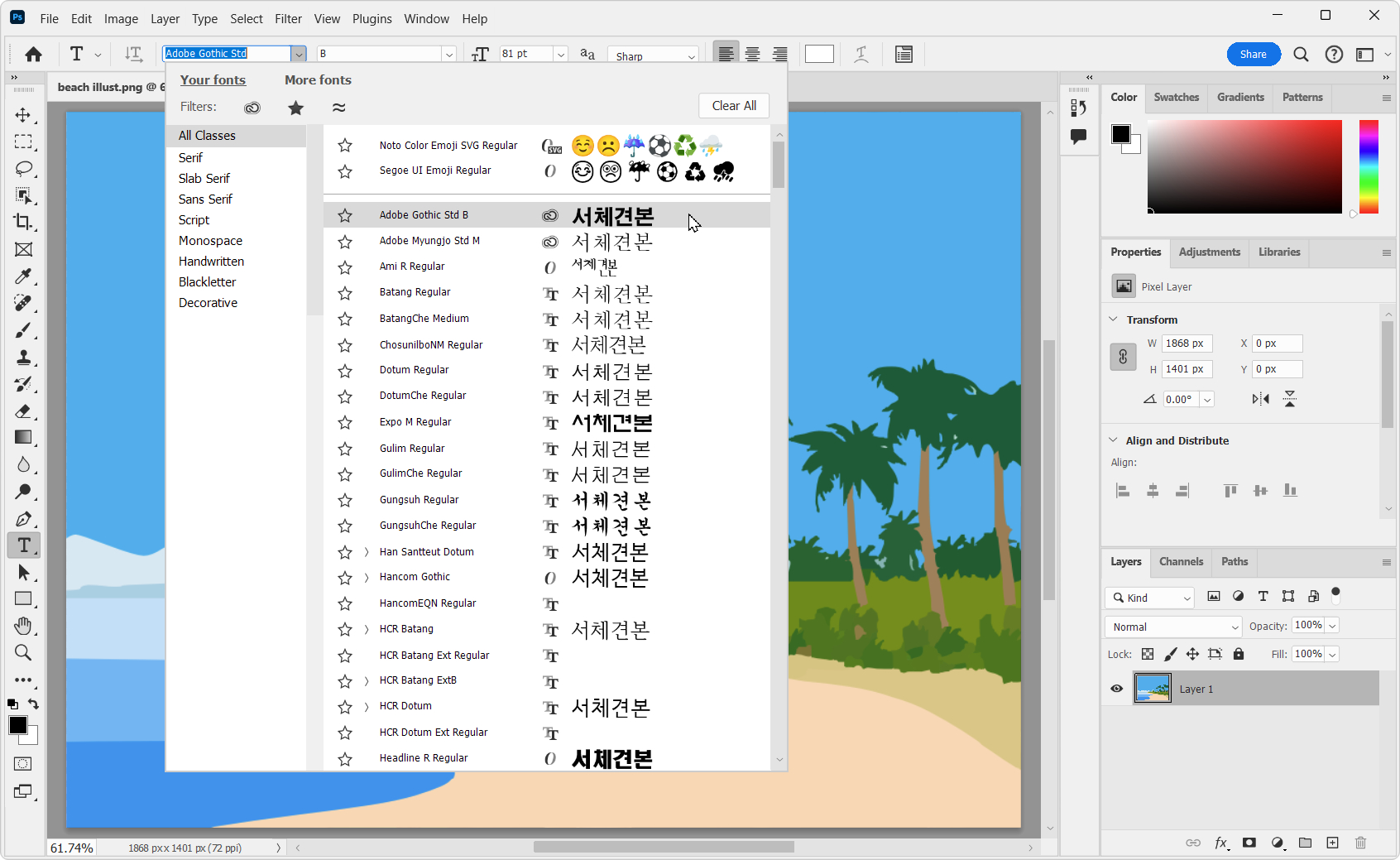Star the Batang Regular font
Image resolution: width=1400 pixels, height=860 pixels.
345,293
